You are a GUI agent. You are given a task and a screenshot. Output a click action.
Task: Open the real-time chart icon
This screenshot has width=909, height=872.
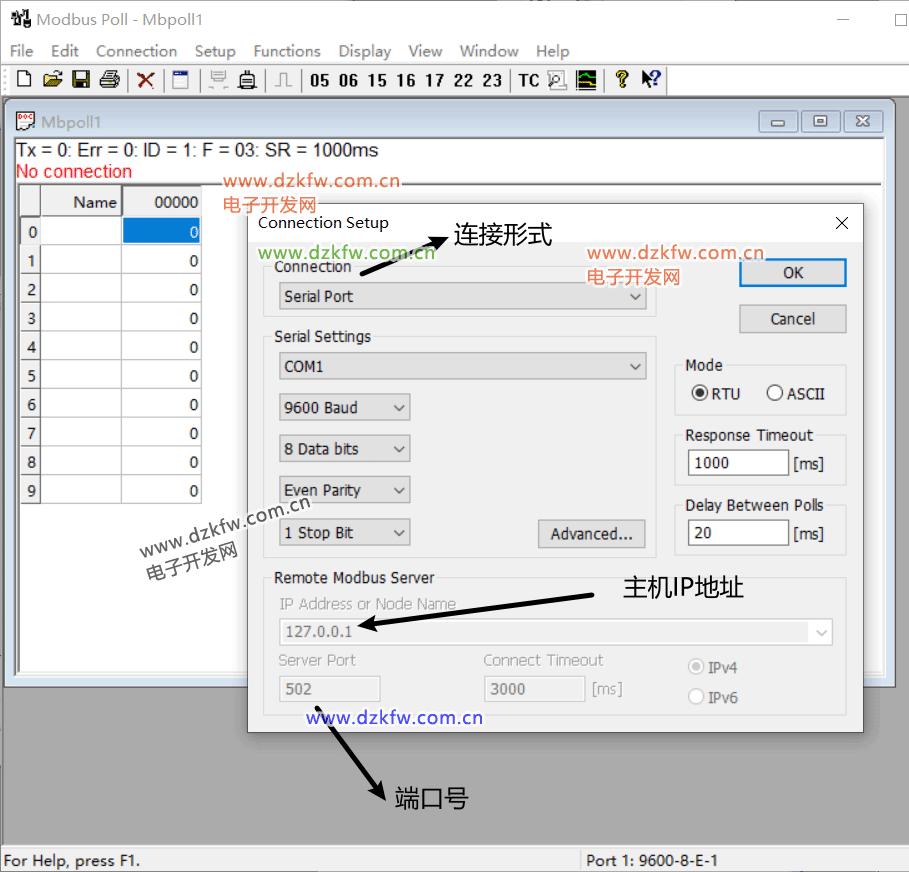586,80
